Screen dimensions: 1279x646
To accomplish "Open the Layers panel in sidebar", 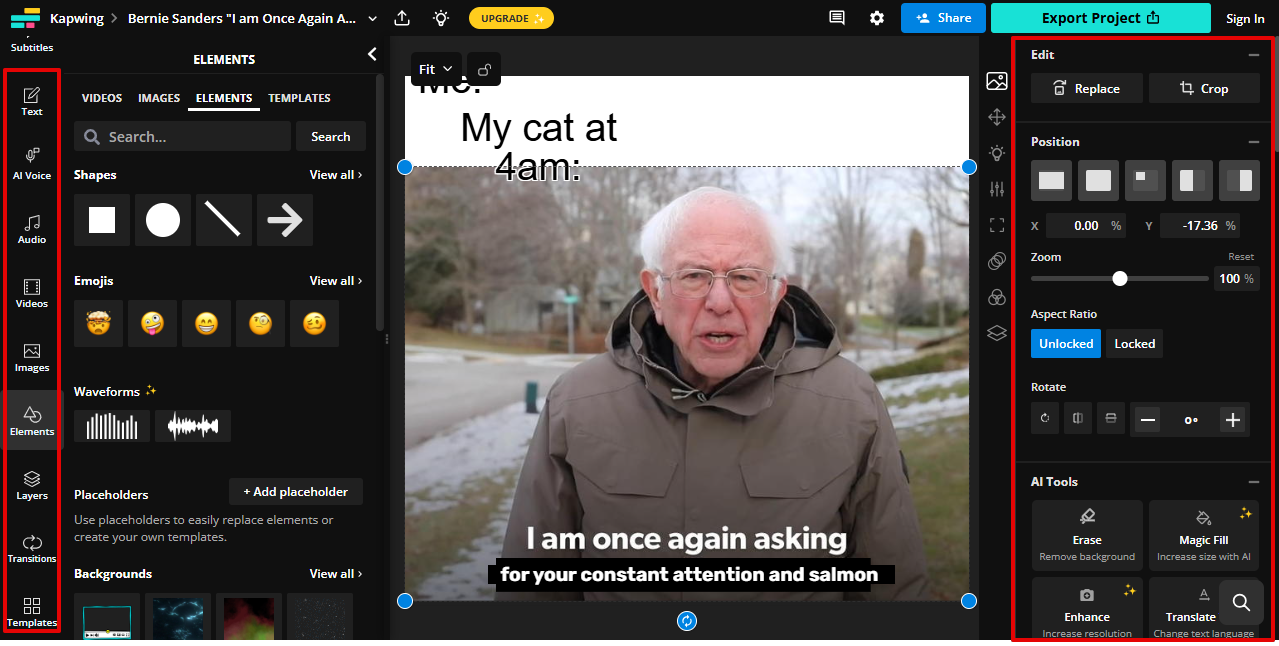I will [x=32, y=485].
